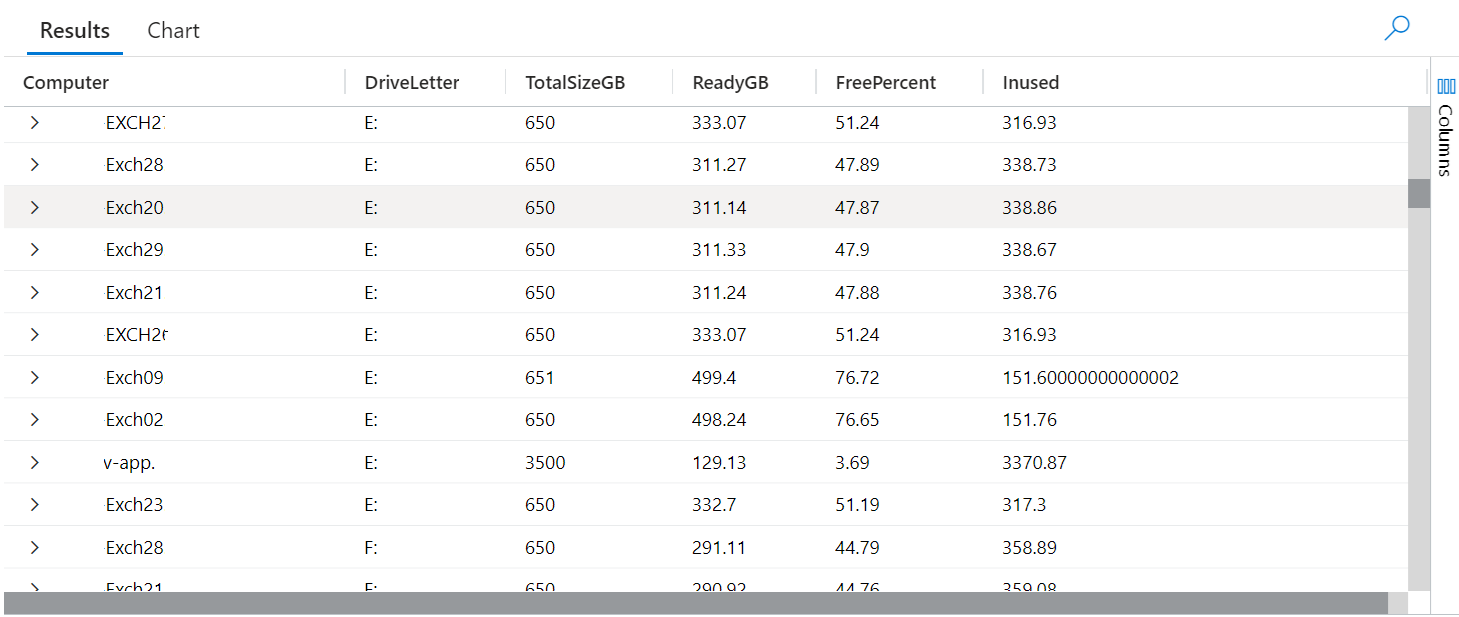Switch to the Results tab
This screenshot has height=617, width=1459.
(75, 31)
